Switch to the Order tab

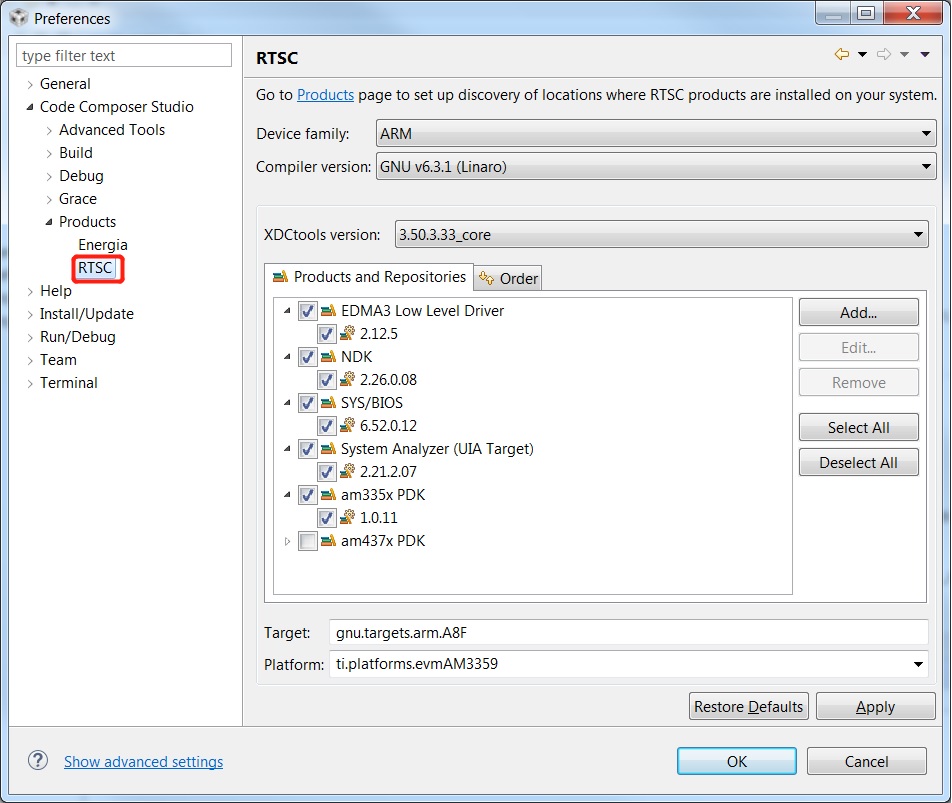(x=508, y=279)
